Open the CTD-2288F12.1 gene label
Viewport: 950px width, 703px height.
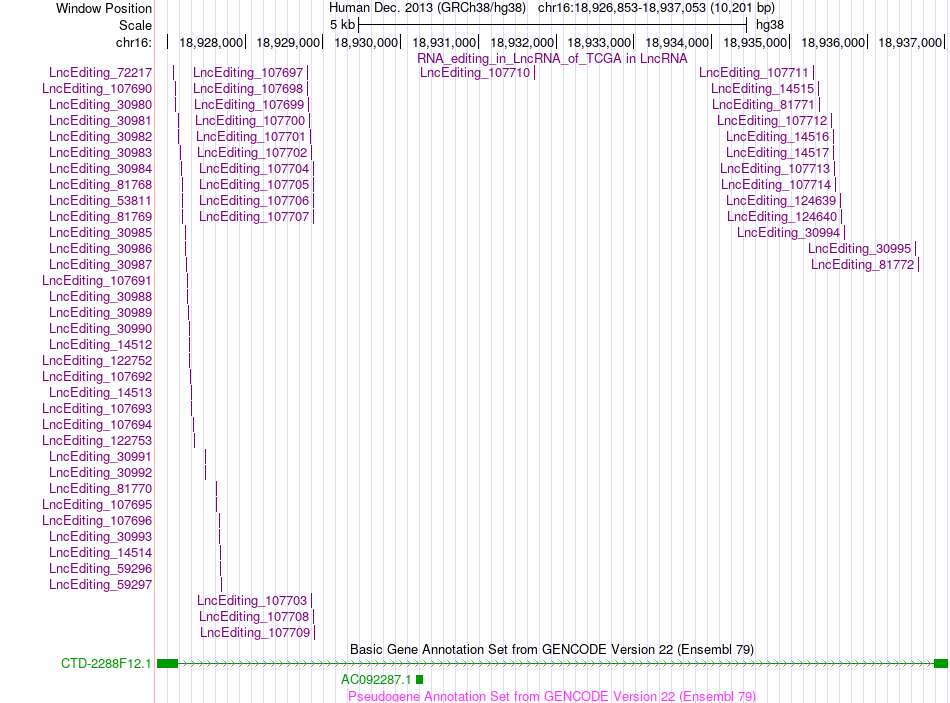point(106,664)
